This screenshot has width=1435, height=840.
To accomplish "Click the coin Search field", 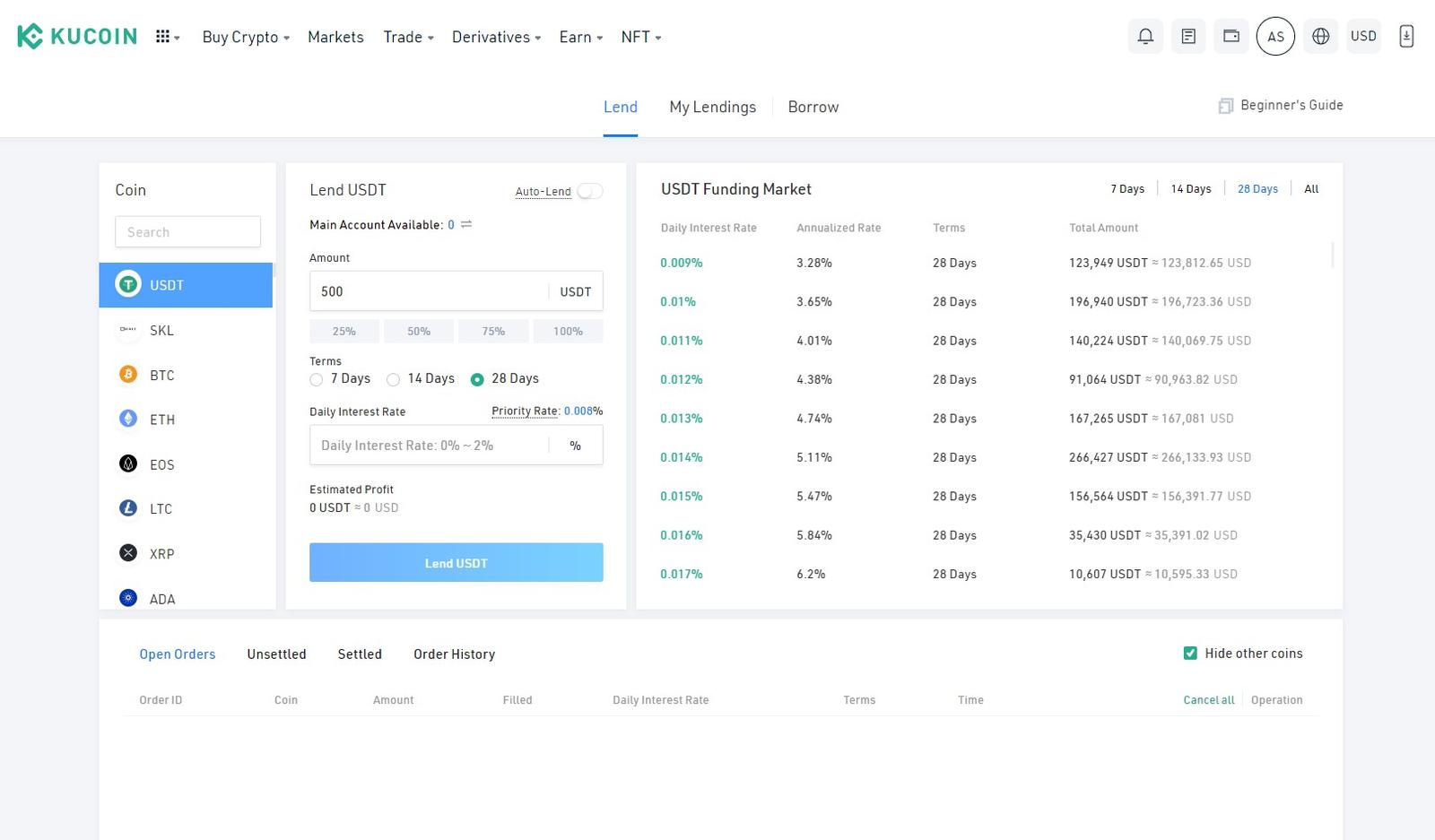I will tap(187, 232).
